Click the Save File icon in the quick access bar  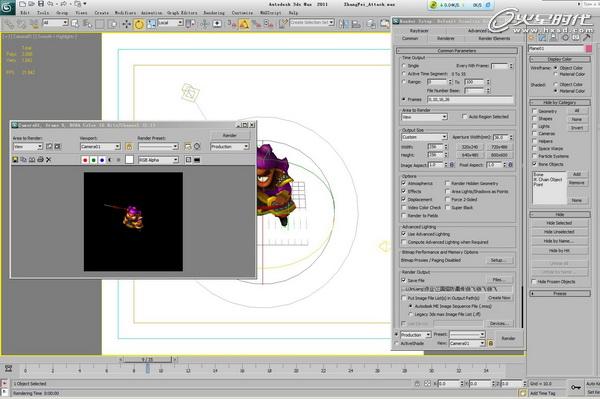(41, 4)
